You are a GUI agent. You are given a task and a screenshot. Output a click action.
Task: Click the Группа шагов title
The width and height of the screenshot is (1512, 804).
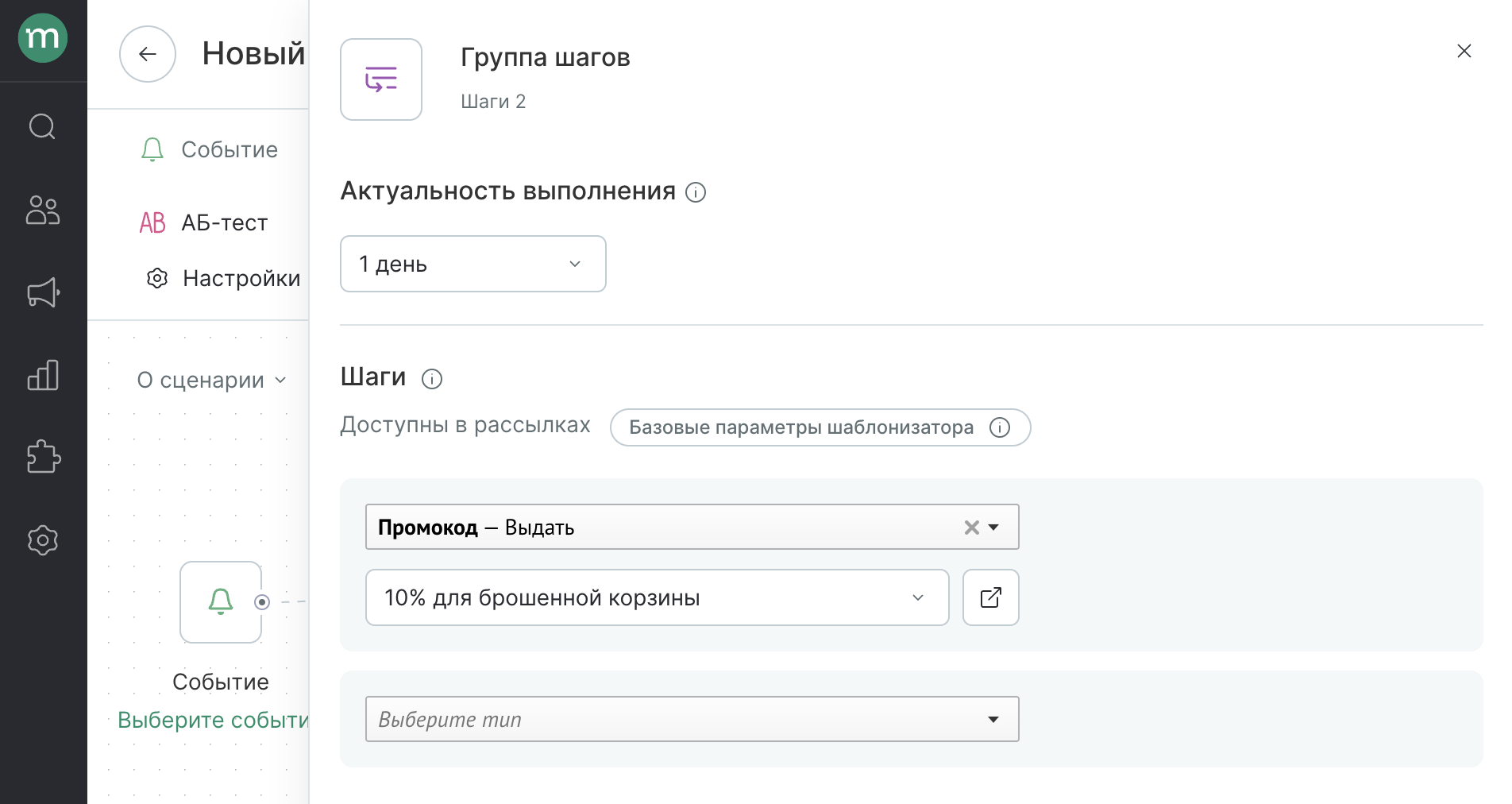click(x=546, y=57)
